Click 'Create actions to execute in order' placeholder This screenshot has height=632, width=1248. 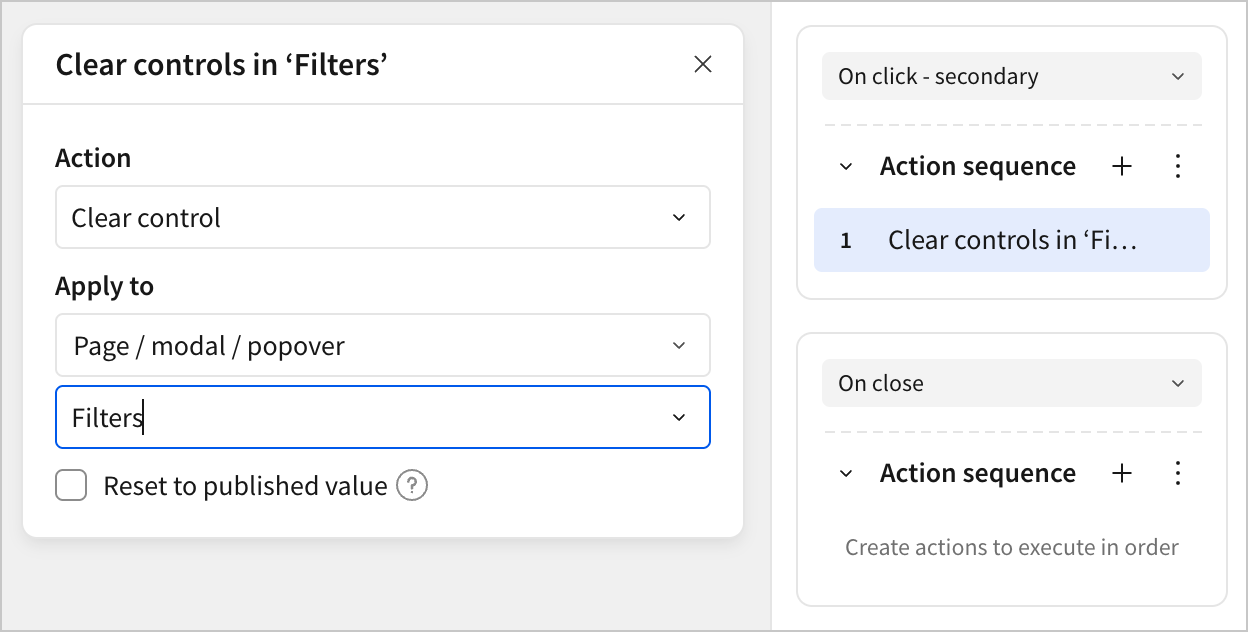(1011, 547)
